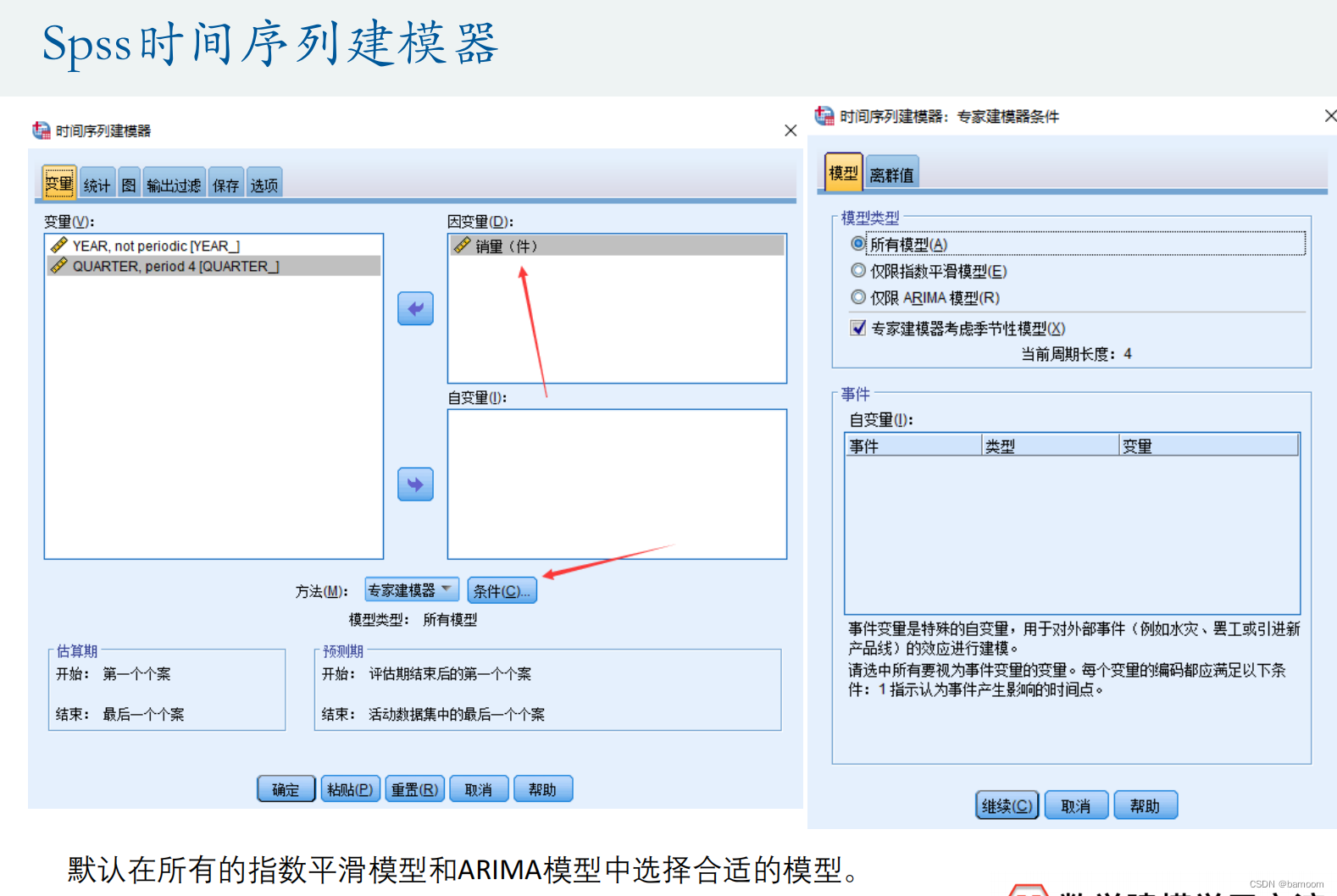Click the 确定 button
Image resolution: width=1337 pixels, height=896 pixels.
[x=286, y=789]
